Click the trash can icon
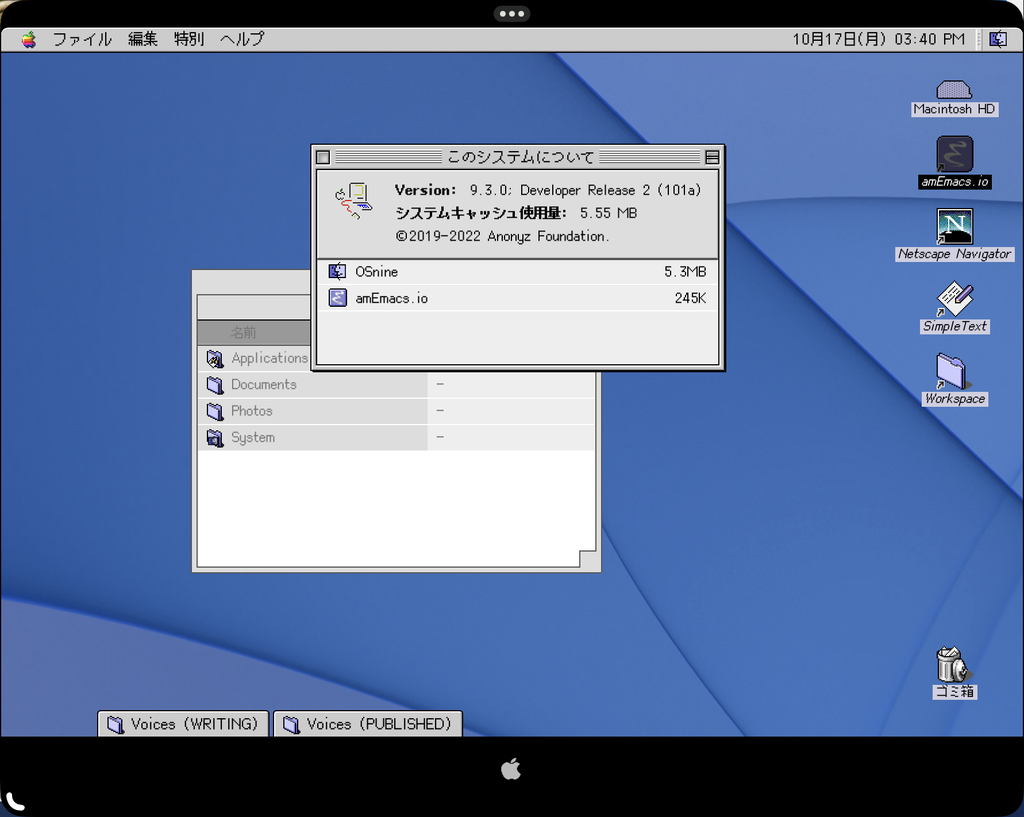 pyautogui.click(x=951, y=664)
